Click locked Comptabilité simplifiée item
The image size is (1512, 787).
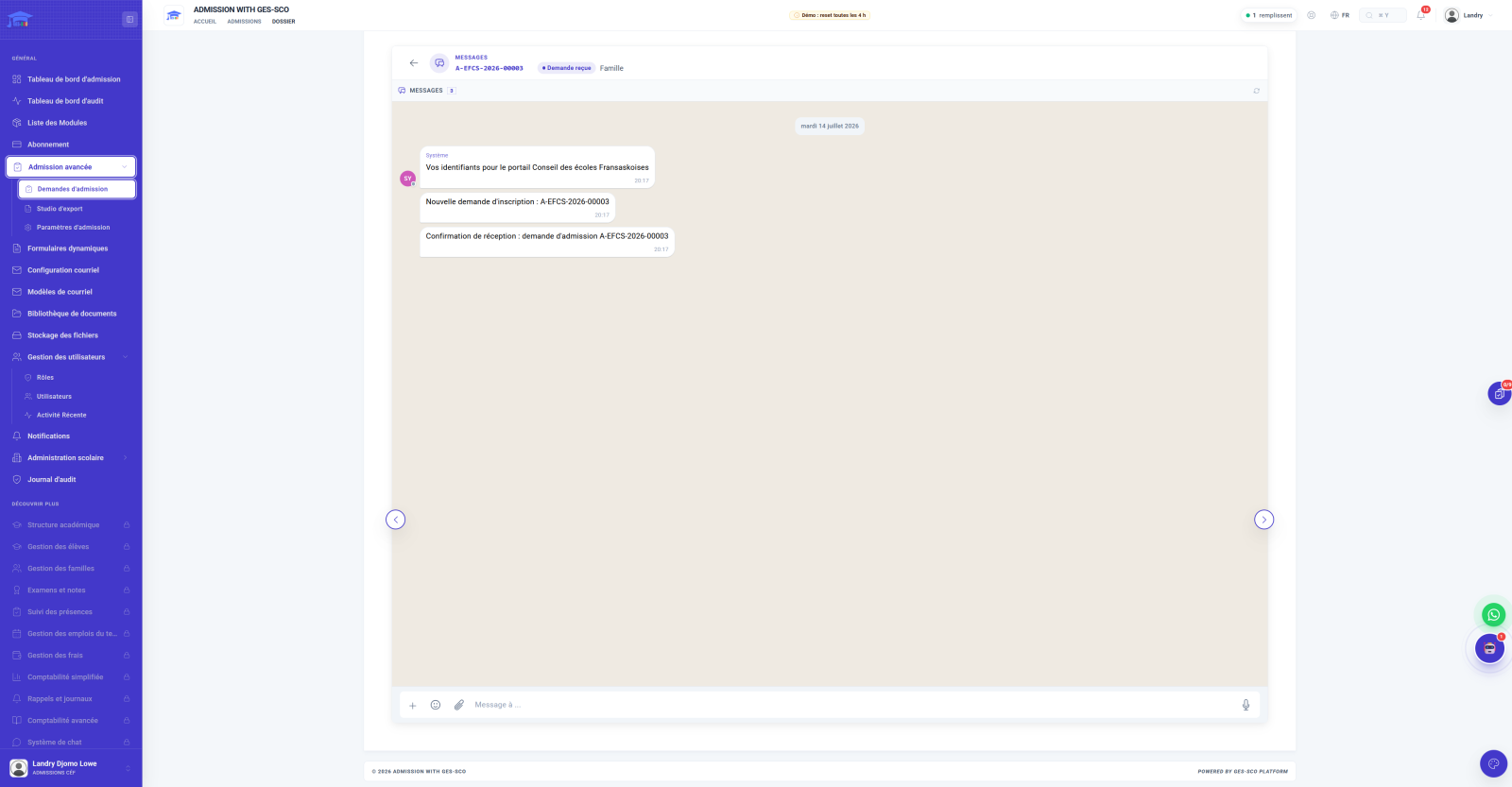coord(71,677)
